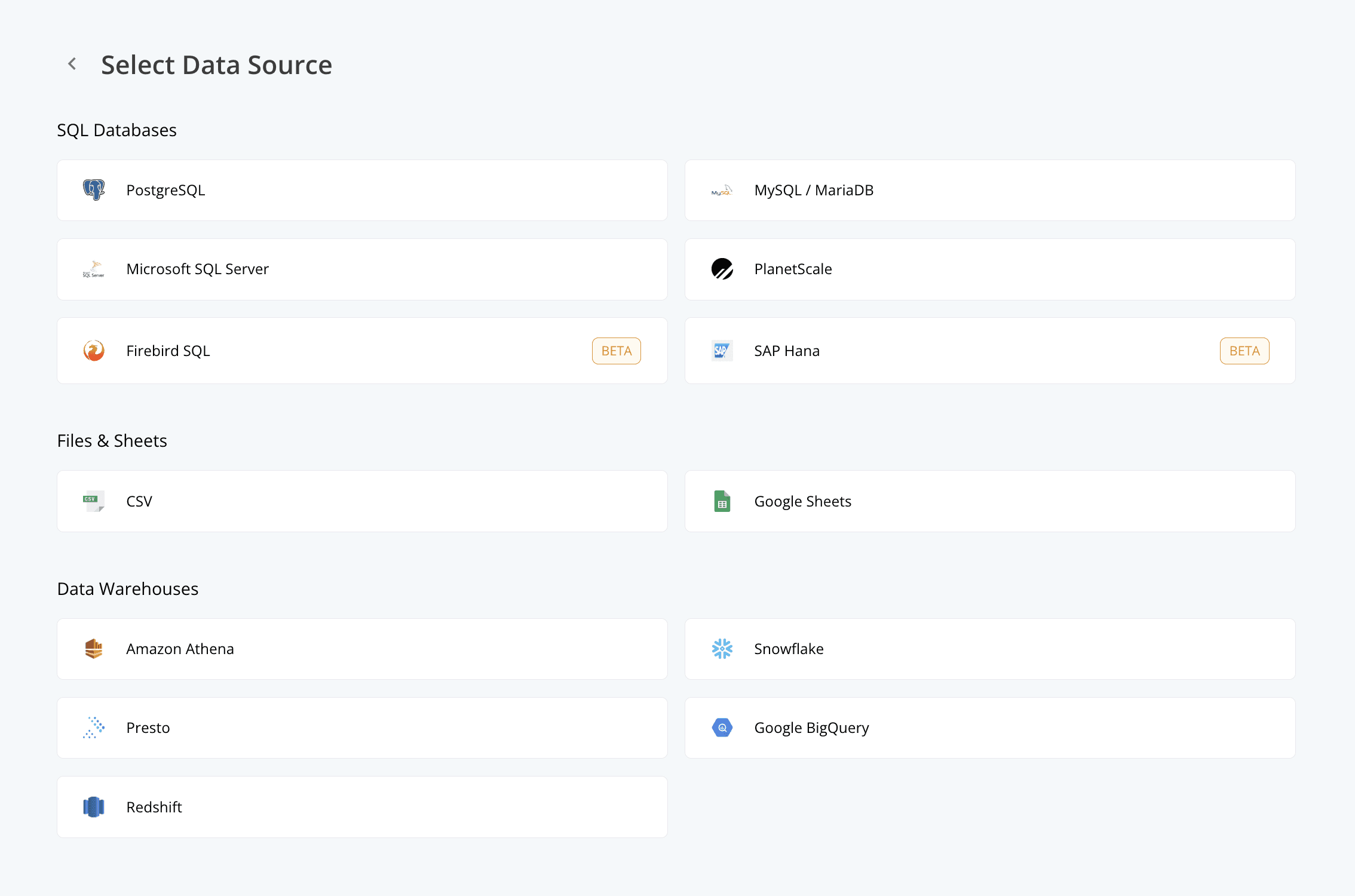Image resolution: width=1355 pixels, height=896 pixels.
Task: Click the Amazon Athena orange icon
Action: coord(94,649)
